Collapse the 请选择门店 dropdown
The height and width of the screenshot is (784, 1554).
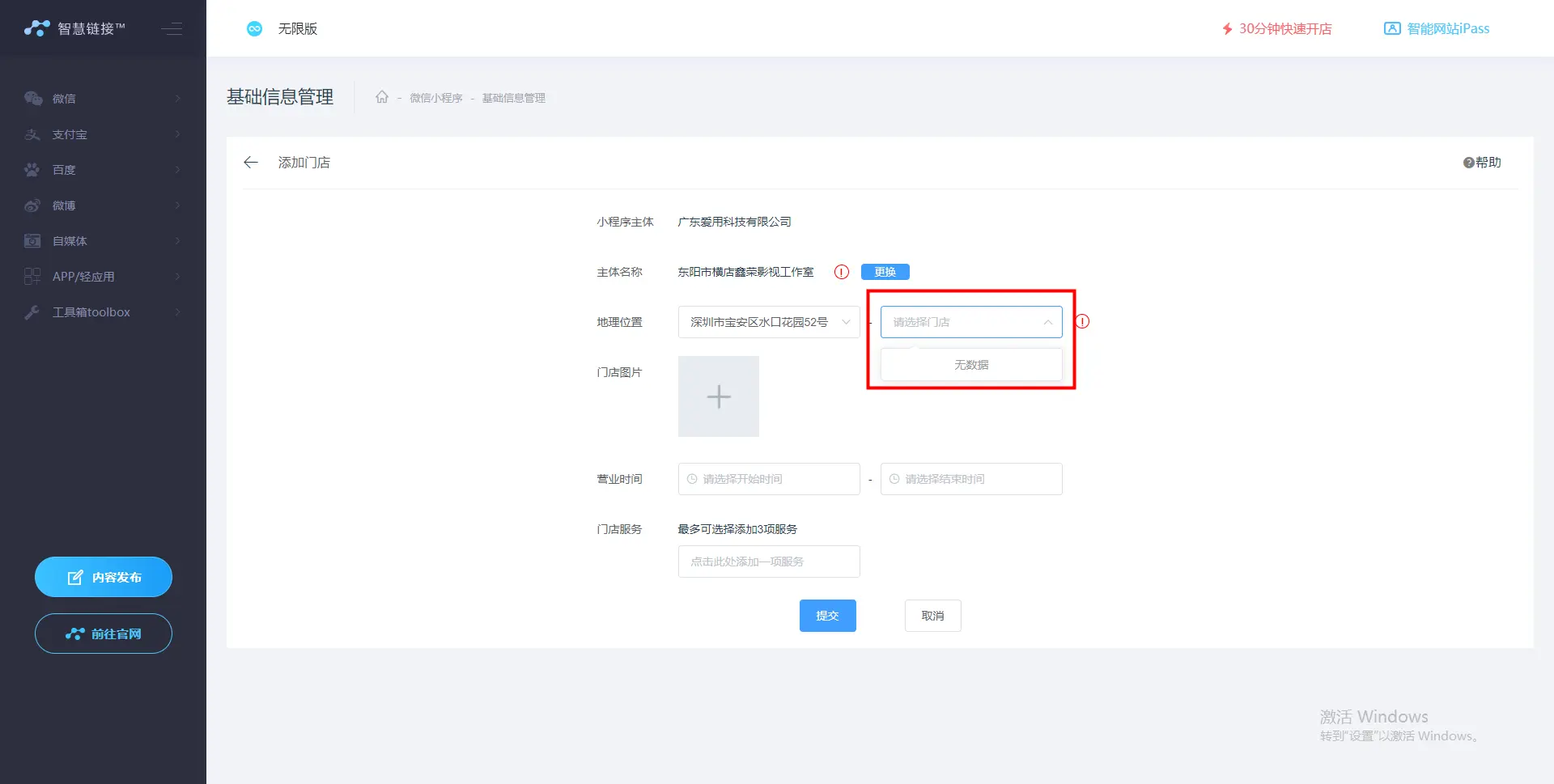point(1047,322)
